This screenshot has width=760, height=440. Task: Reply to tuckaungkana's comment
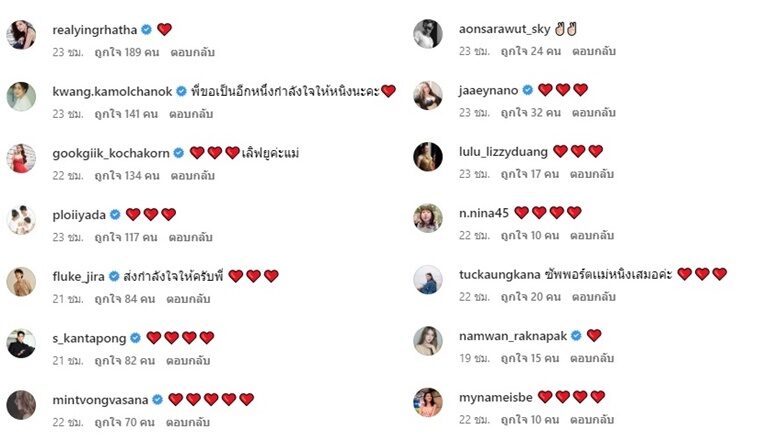(x=594, y=297)
